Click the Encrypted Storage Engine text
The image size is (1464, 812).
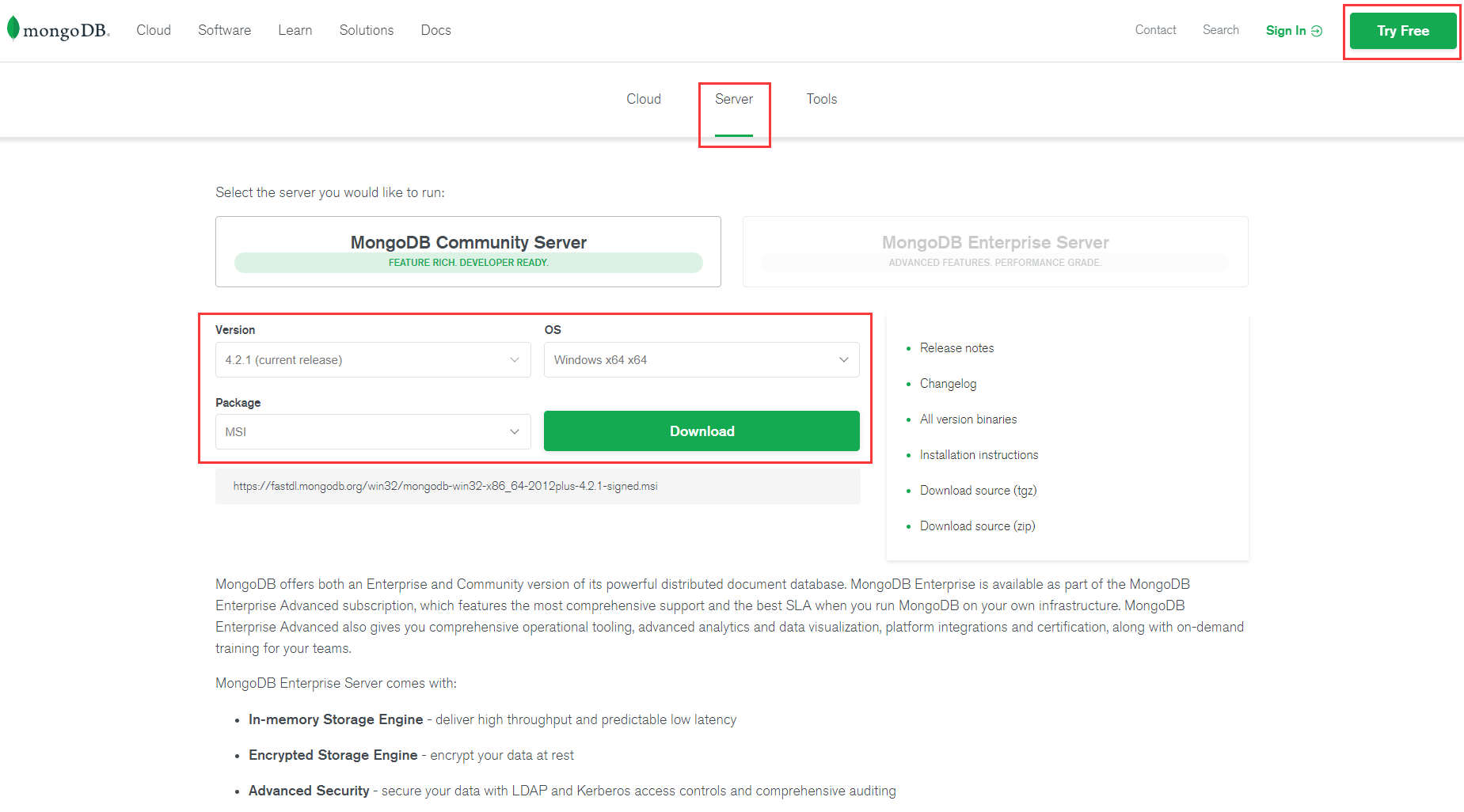[x=333, y=755]
